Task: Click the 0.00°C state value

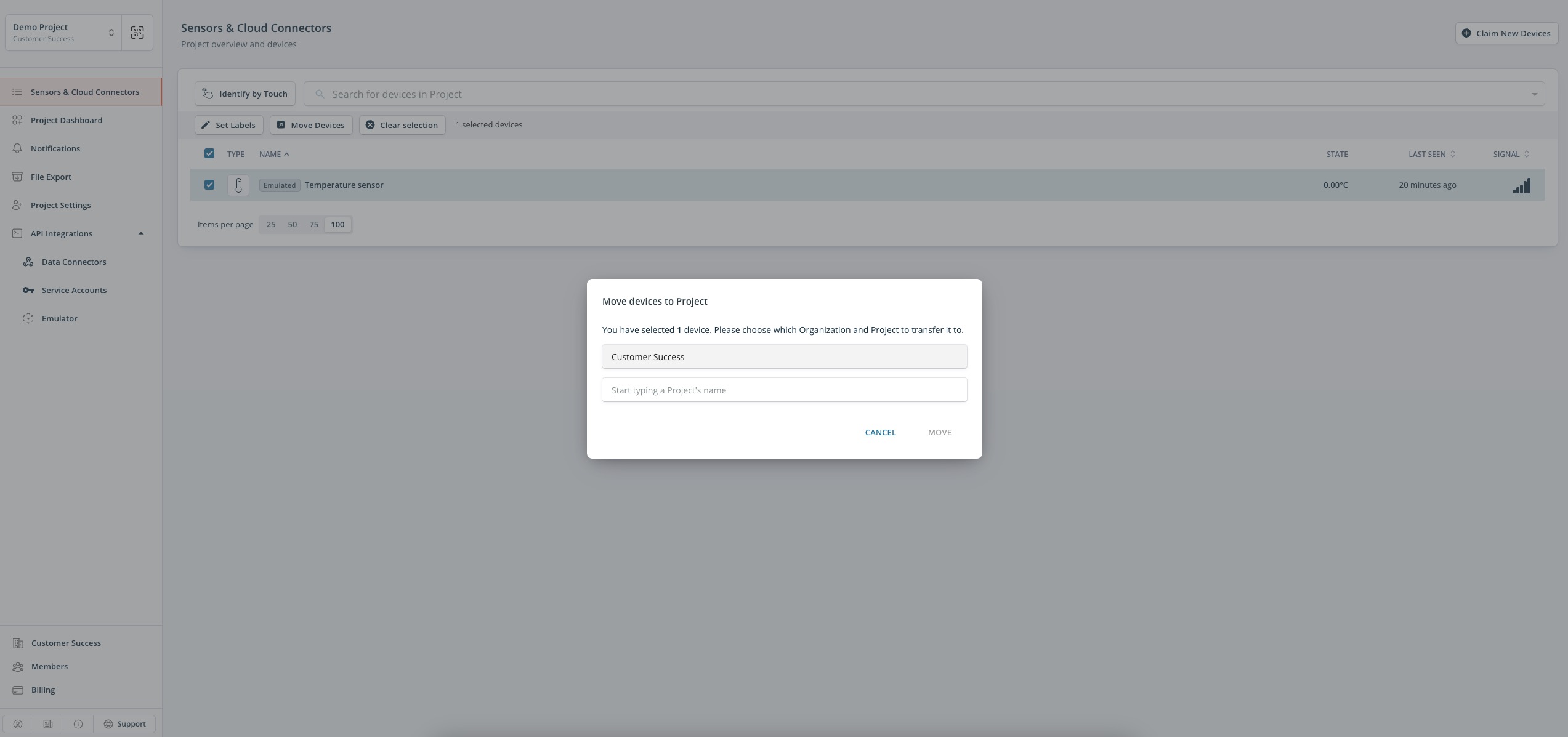Action: click(1335, 185)
